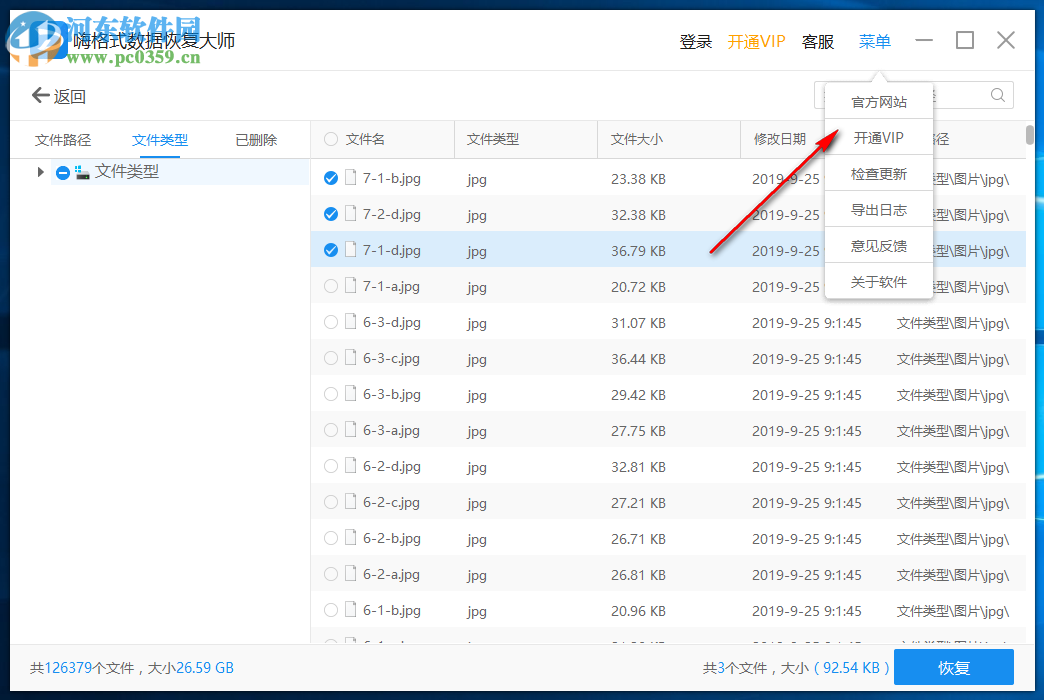Select 检查更新 from the menu
The height and width of the screenshot is (700, 1044).
coord(878,173)
